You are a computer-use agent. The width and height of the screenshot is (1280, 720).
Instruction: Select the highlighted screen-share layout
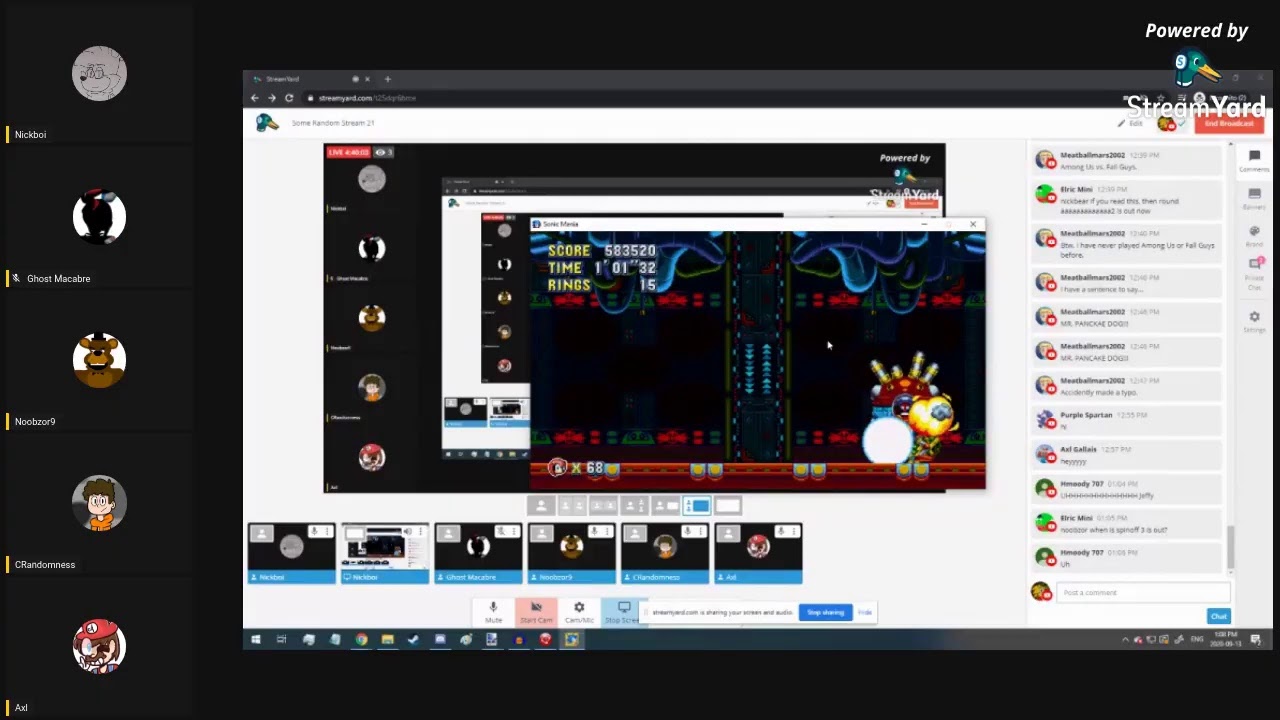(x=697, y=506)
